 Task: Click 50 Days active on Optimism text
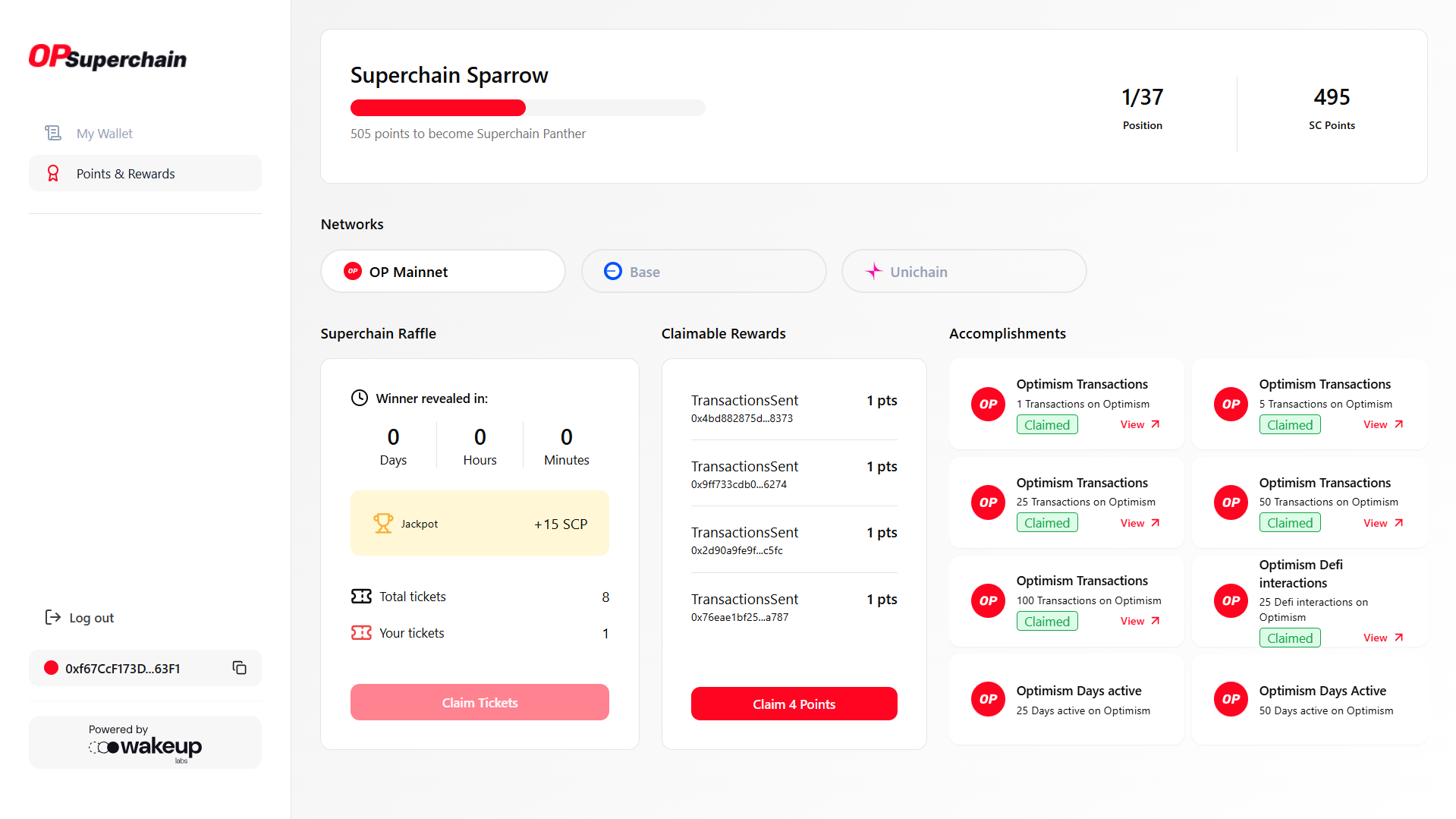pyautogui.click(x=1326, y=710)
